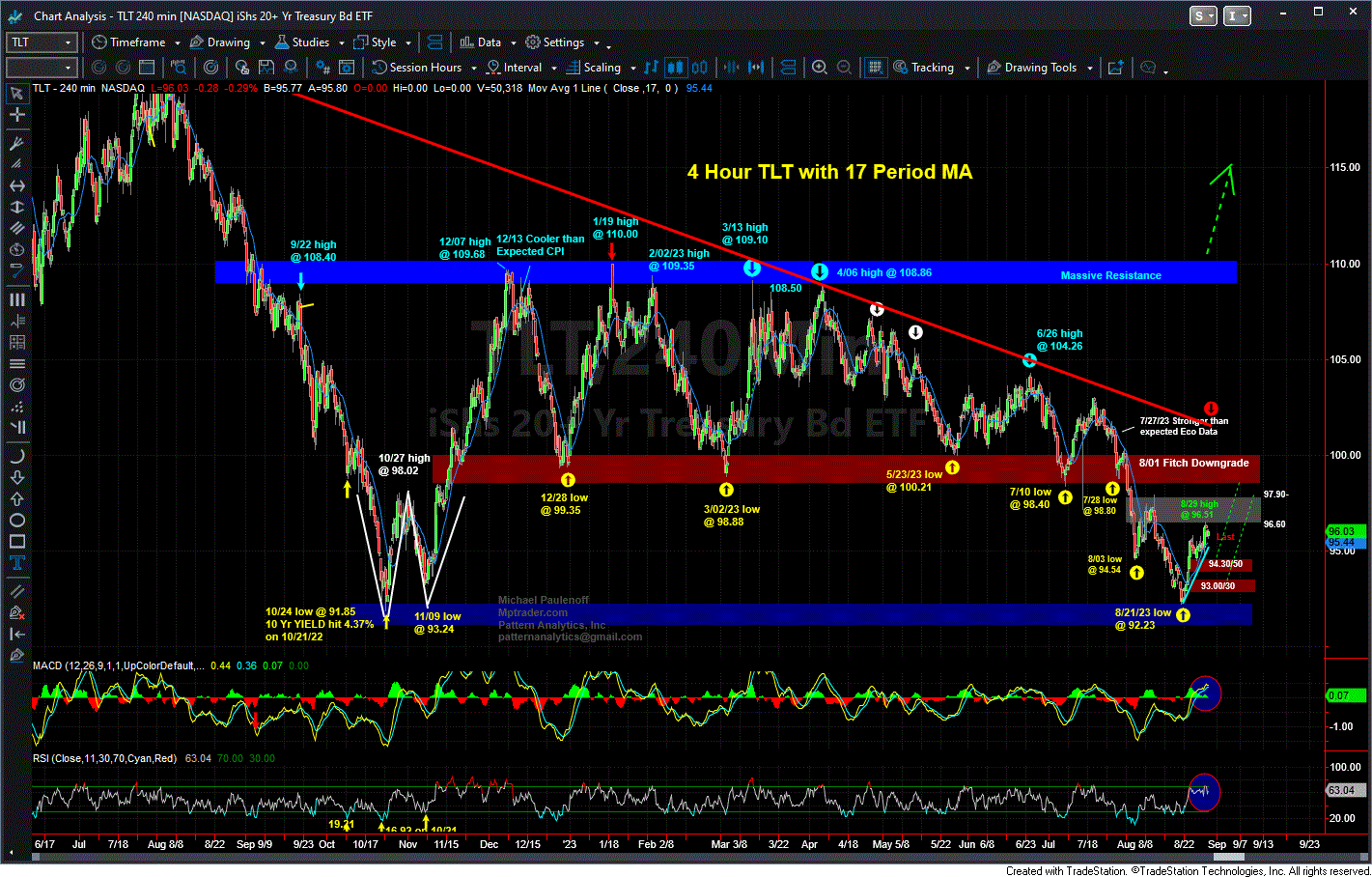
Task: Pick the Andrews pitchfork drawing tool
Action: point(16,143)
